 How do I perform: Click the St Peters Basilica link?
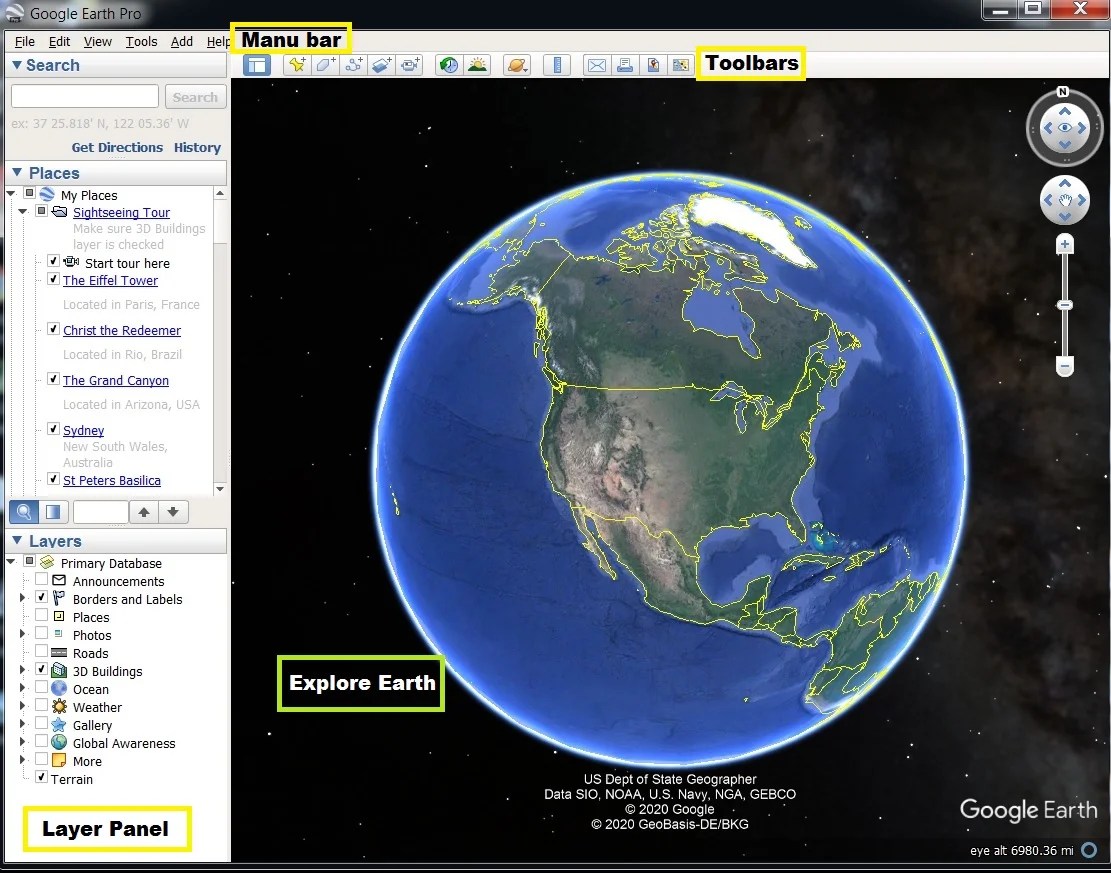click(112, 480)
